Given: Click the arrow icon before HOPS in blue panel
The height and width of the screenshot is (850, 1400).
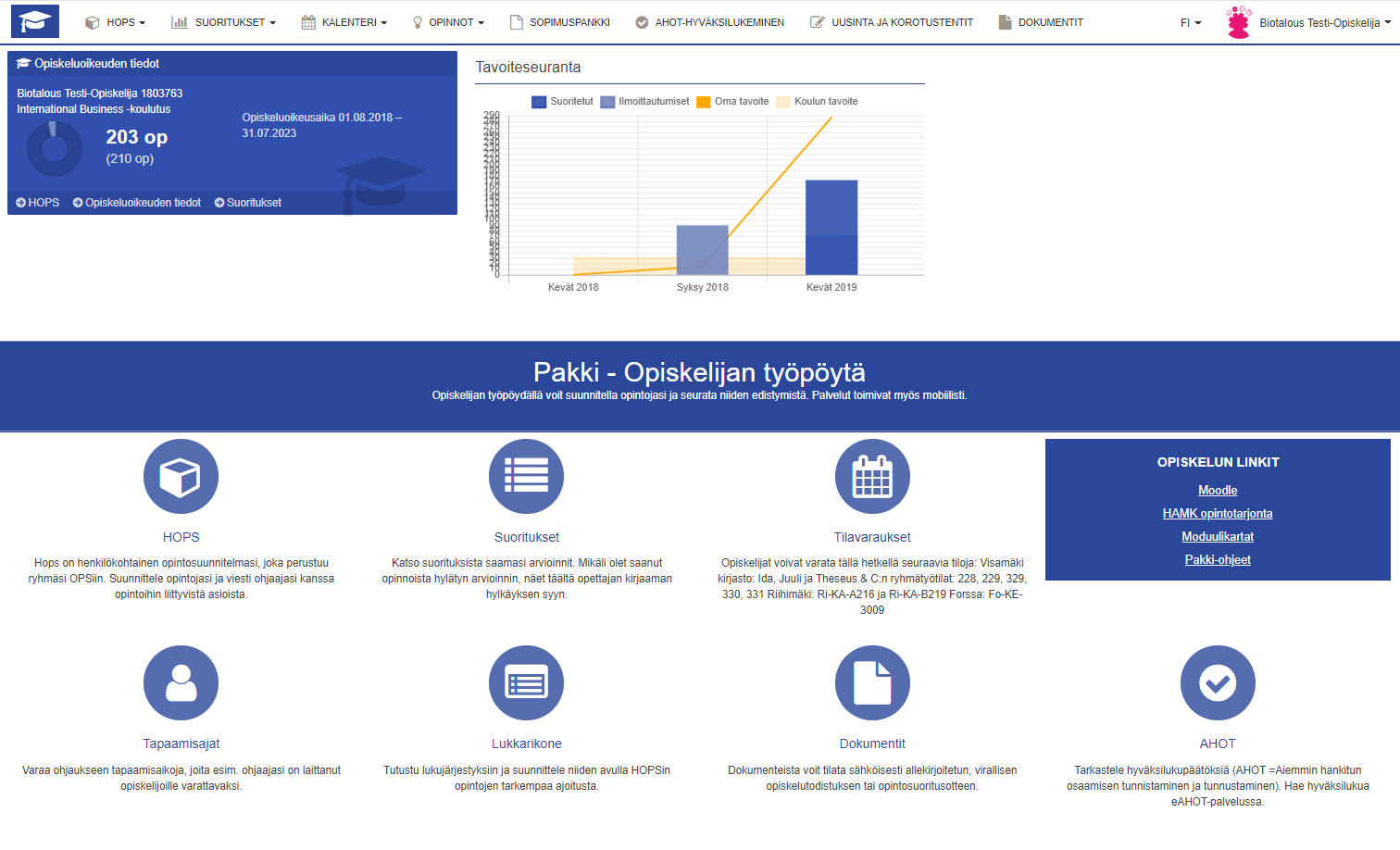Looking at the screenshot, I should coord(20,203).
